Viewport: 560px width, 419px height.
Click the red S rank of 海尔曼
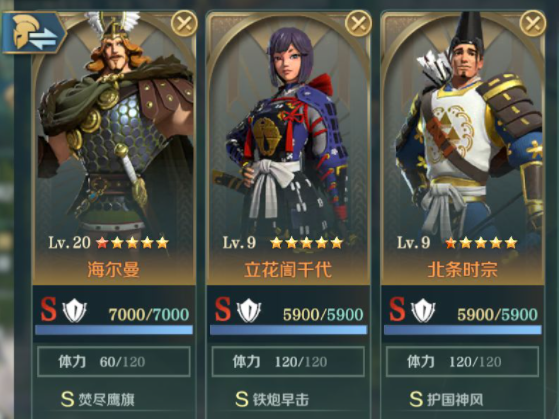click(x=48, y=309)
